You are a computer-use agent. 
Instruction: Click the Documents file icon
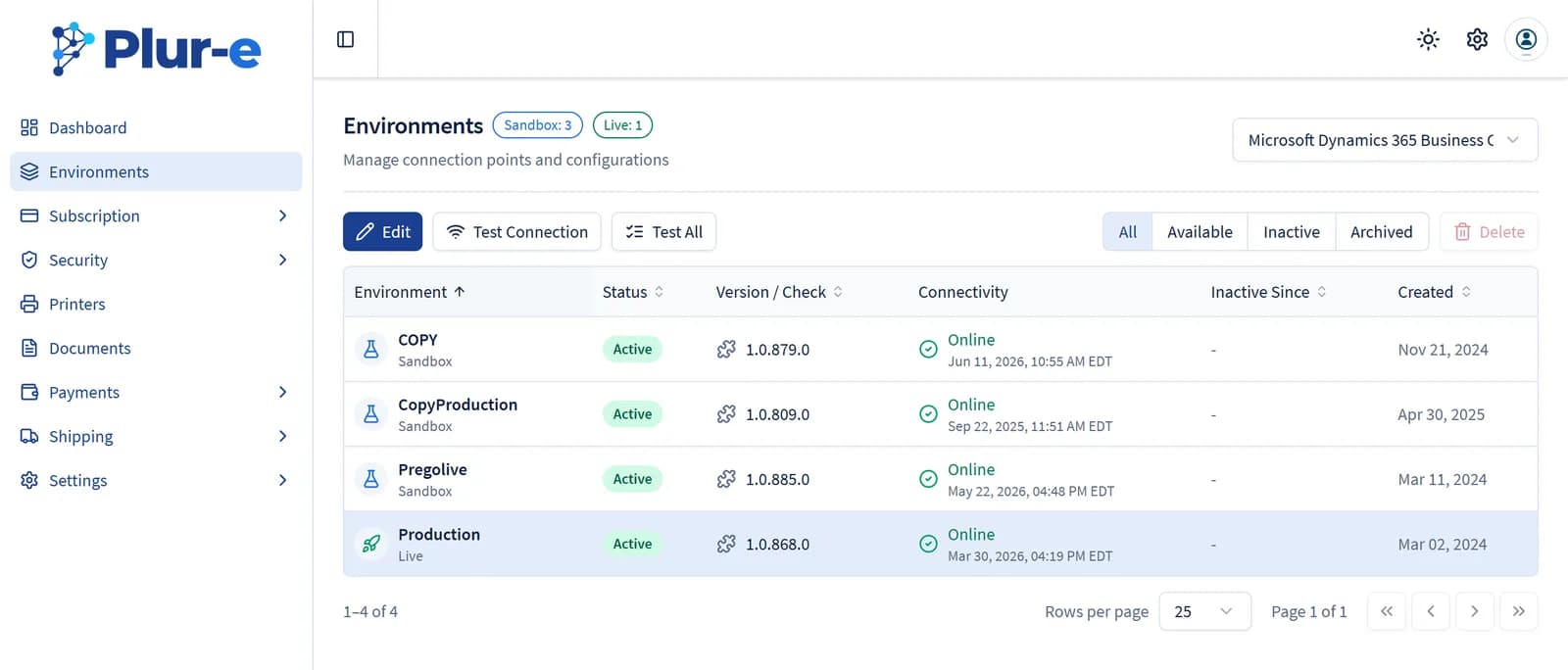29,348
